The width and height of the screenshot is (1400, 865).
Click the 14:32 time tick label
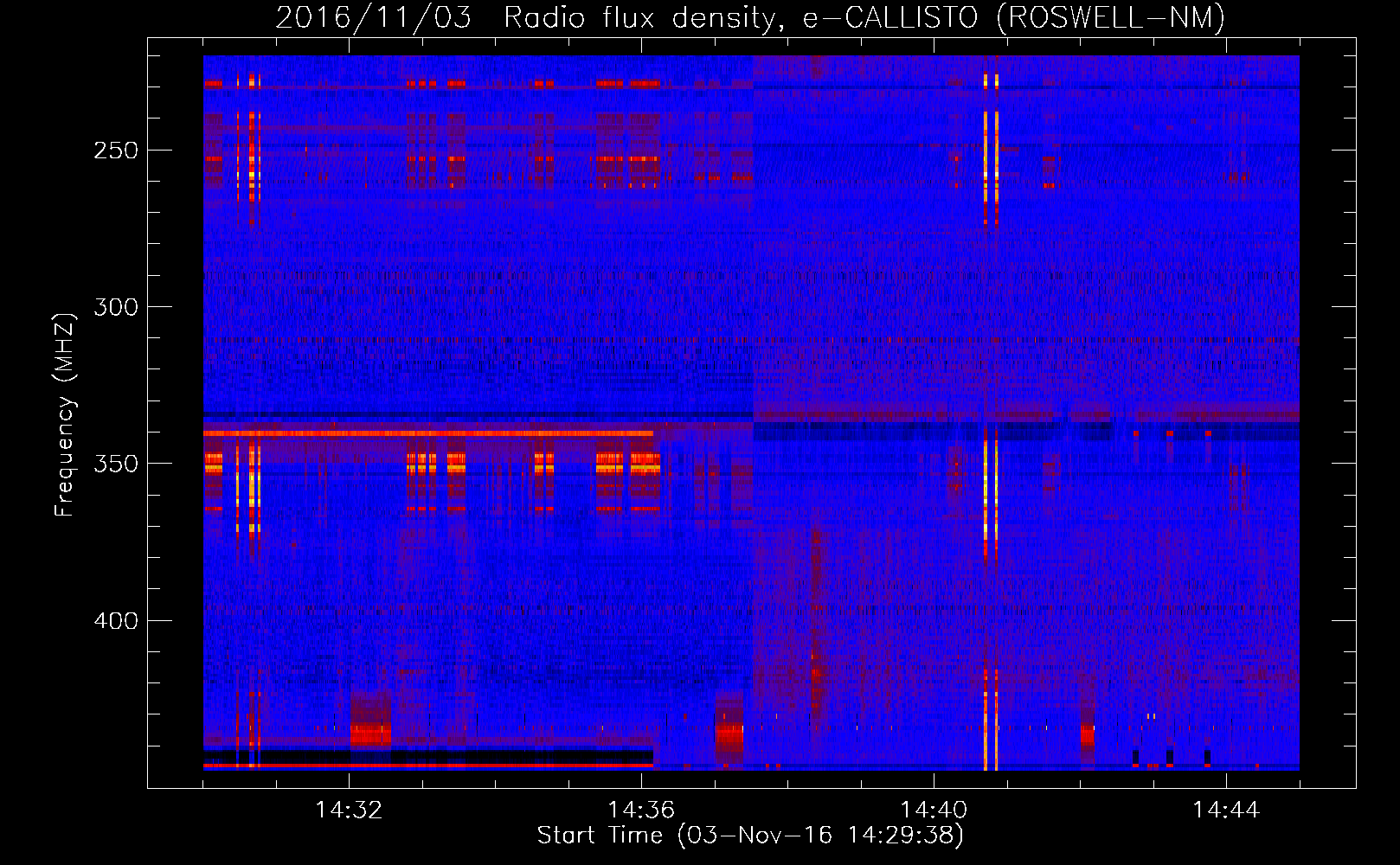point(349,810)
